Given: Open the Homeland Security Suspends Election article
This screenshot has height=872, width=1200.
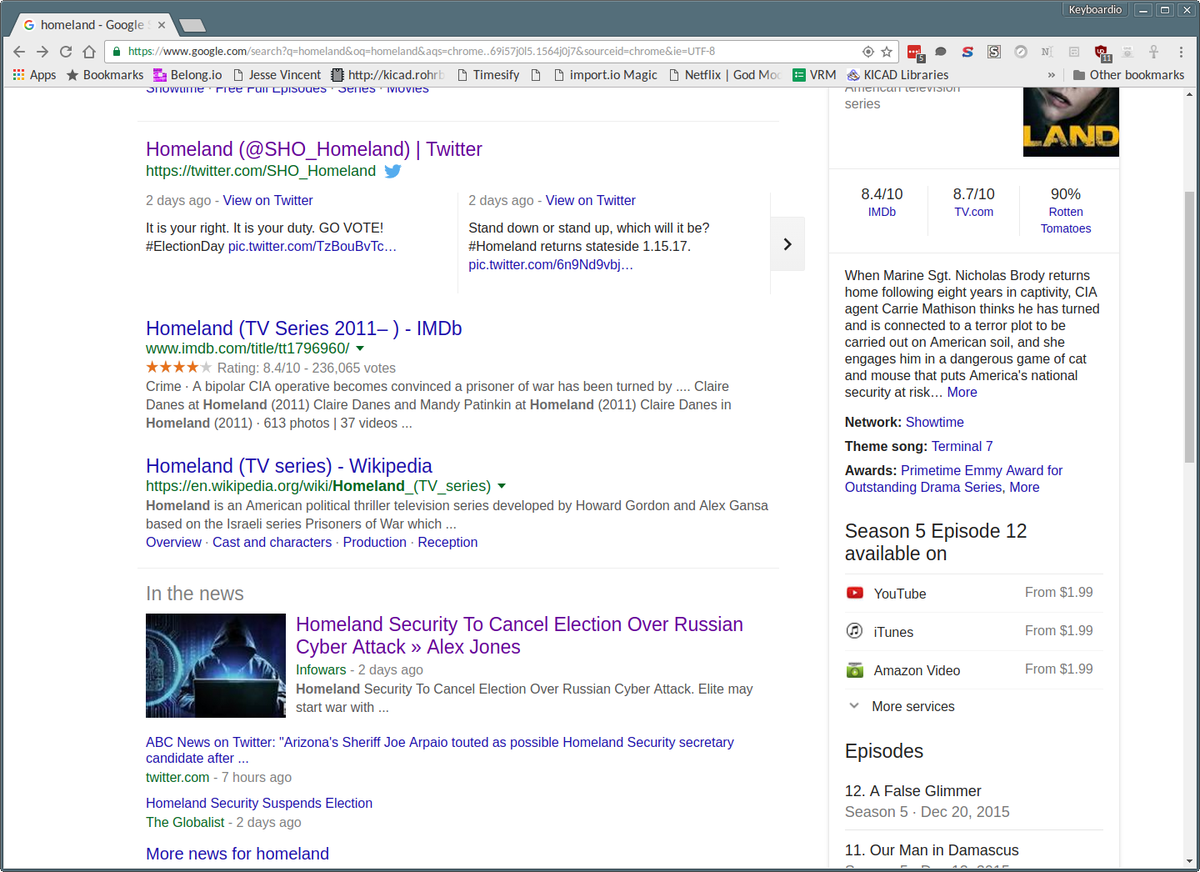Looking at the screenshot, I should (x=259, y=803).
